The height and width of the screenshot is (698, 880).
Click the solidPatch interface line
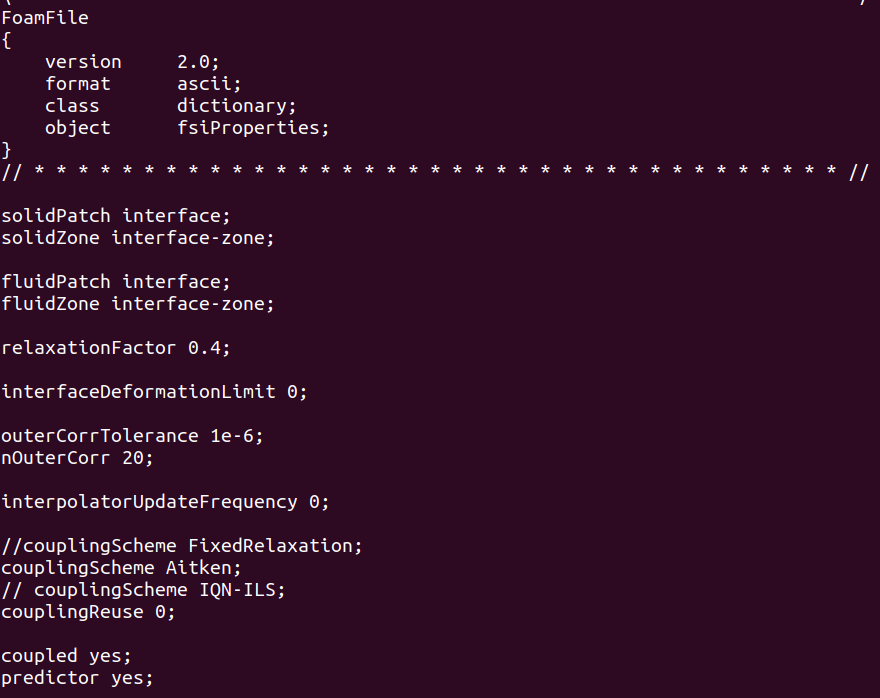click(x=115, y=216)
